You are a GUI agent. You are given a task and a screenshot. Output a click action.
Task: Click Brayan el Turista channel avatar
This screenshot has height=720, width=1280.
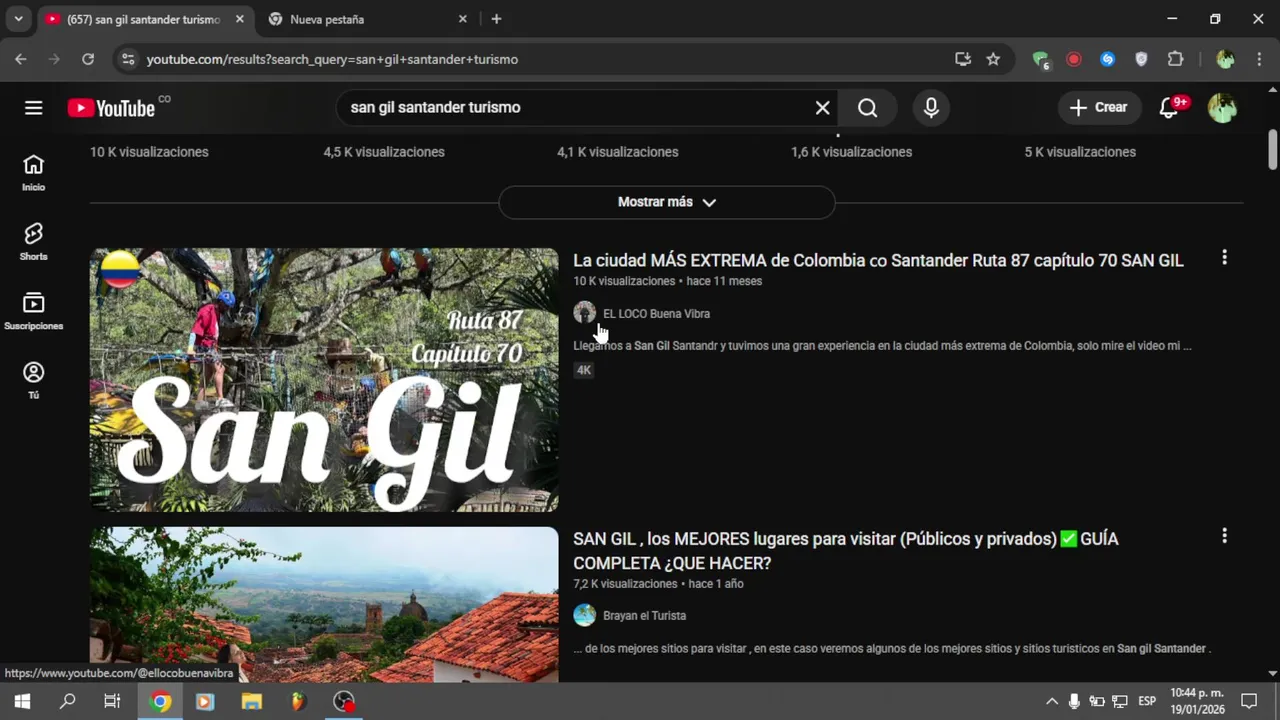584,615
